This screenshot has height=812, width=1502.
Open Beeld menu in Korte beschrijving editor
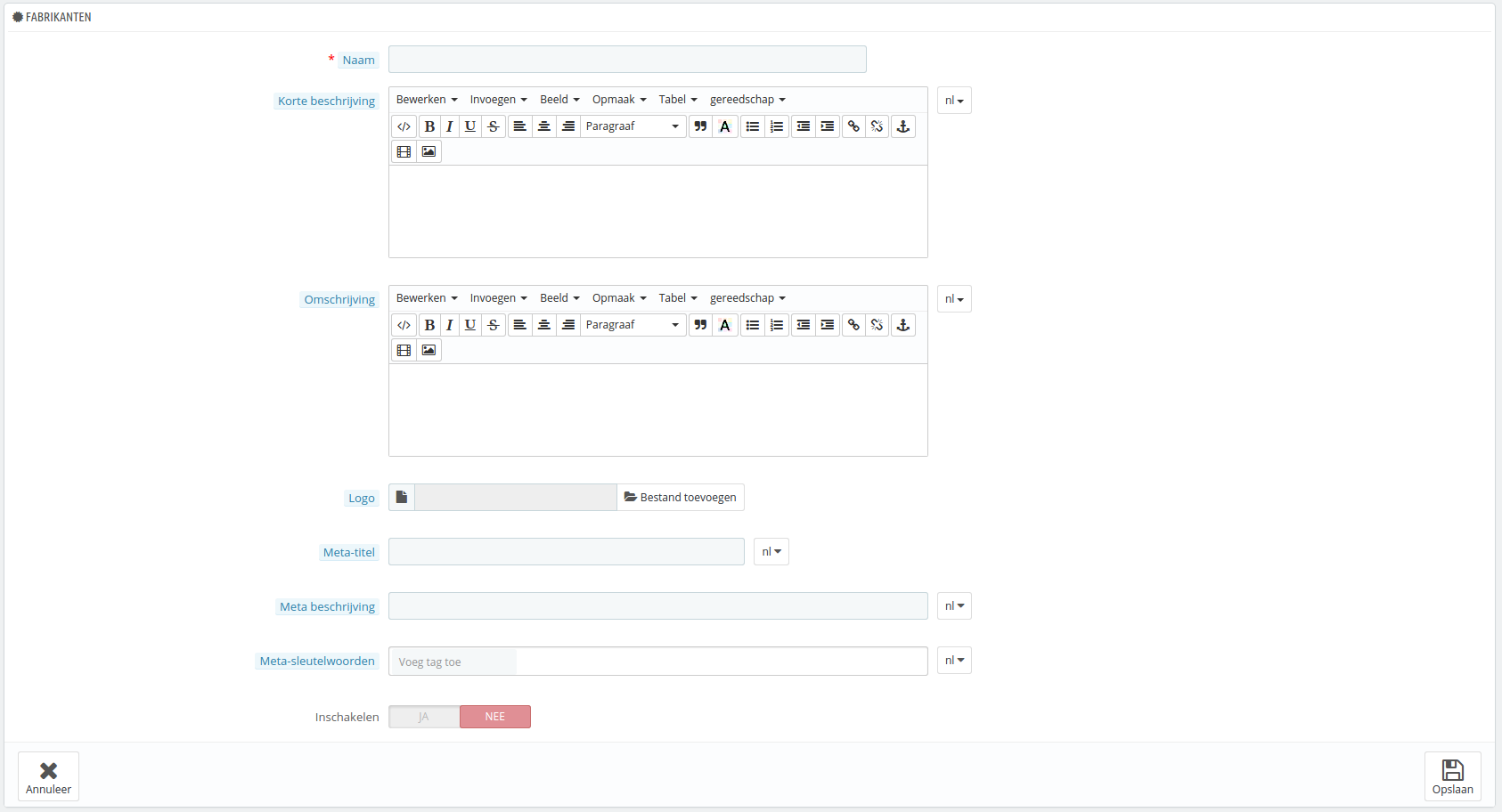[559, 100]
